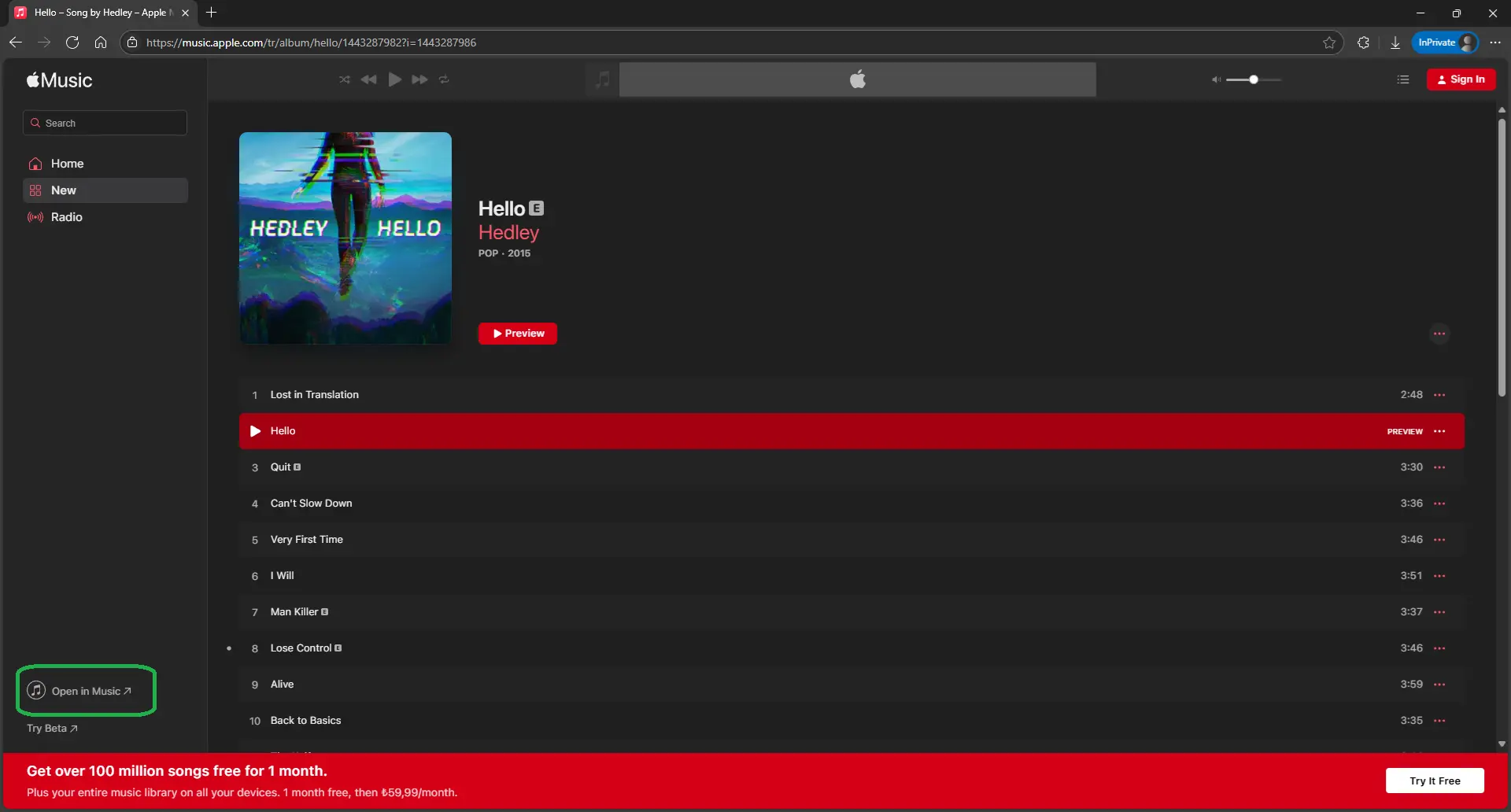The height and width of the screenshot is (812, 1511).
Task: Click the InPrivate profile button
Action: 1446,42
